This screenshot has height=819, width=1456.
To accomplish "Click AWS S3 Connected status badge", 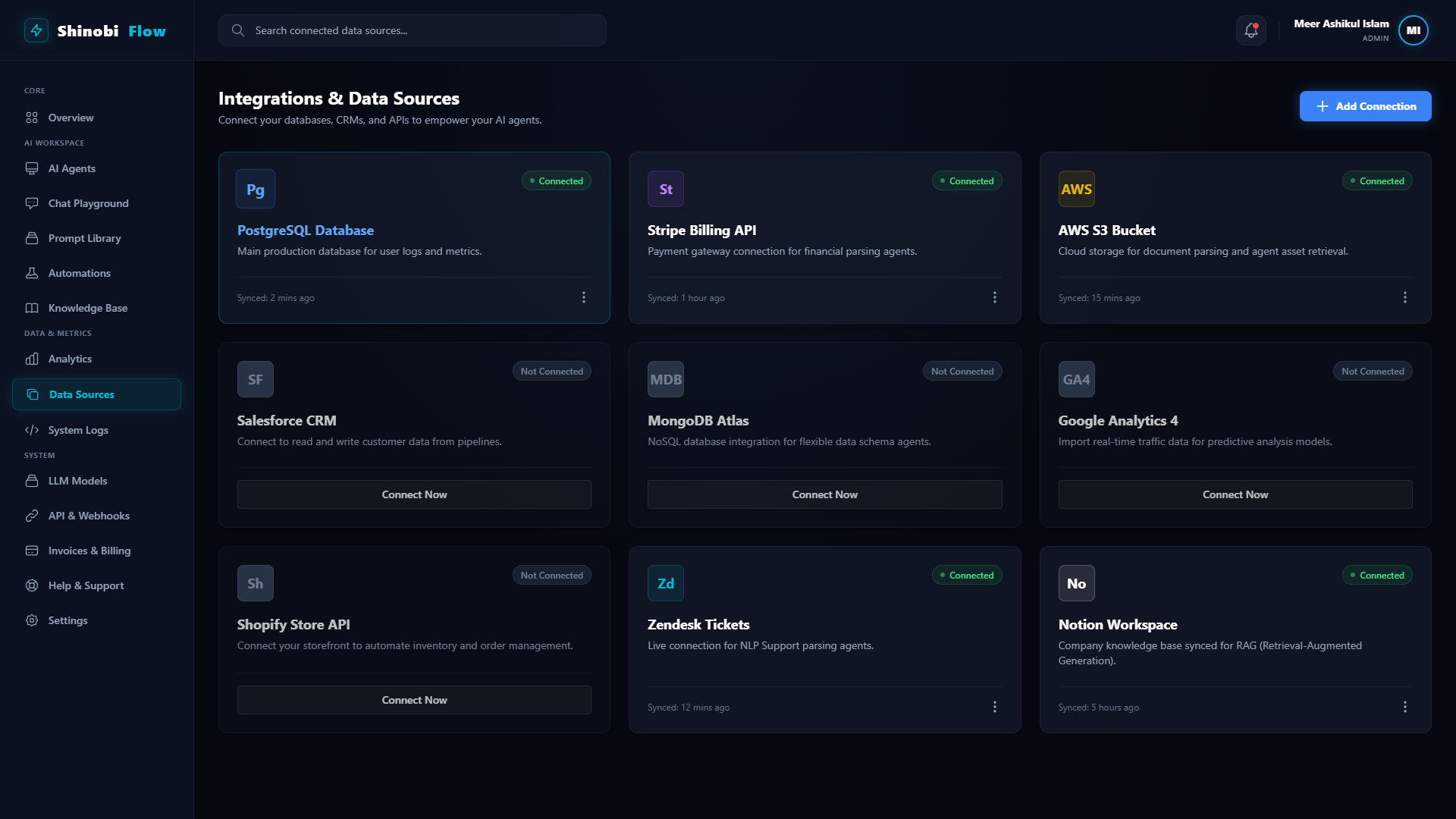I will [x=1377, y=180].
